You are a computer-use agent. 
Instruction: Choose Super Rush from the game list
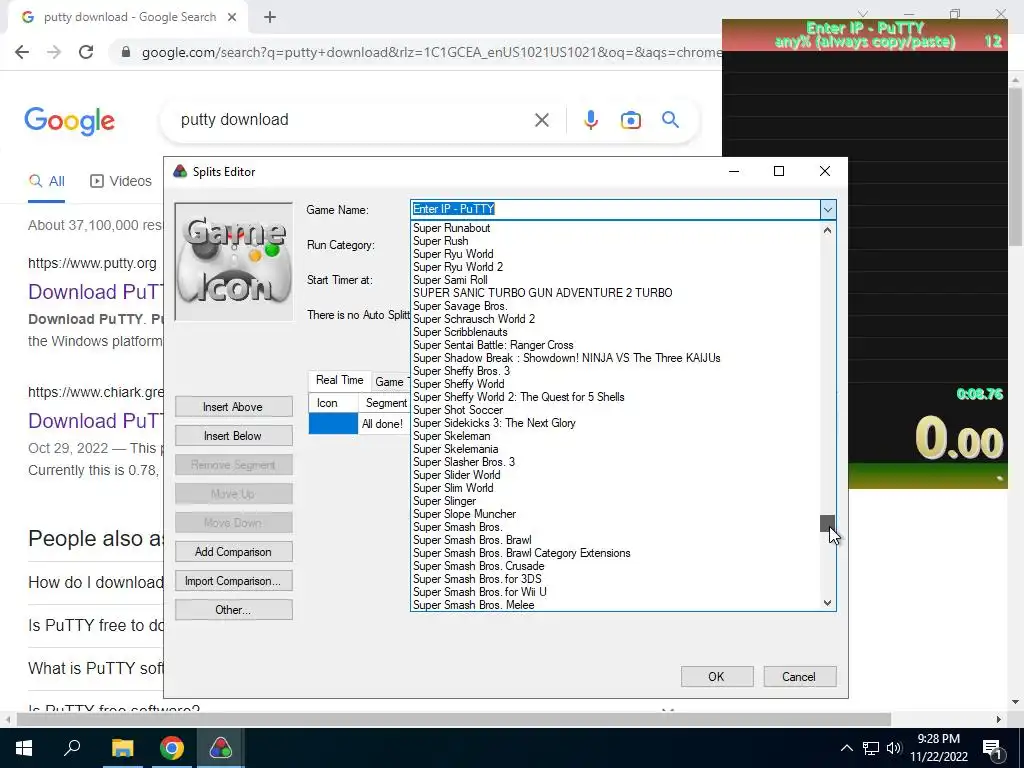pos(440,241)
